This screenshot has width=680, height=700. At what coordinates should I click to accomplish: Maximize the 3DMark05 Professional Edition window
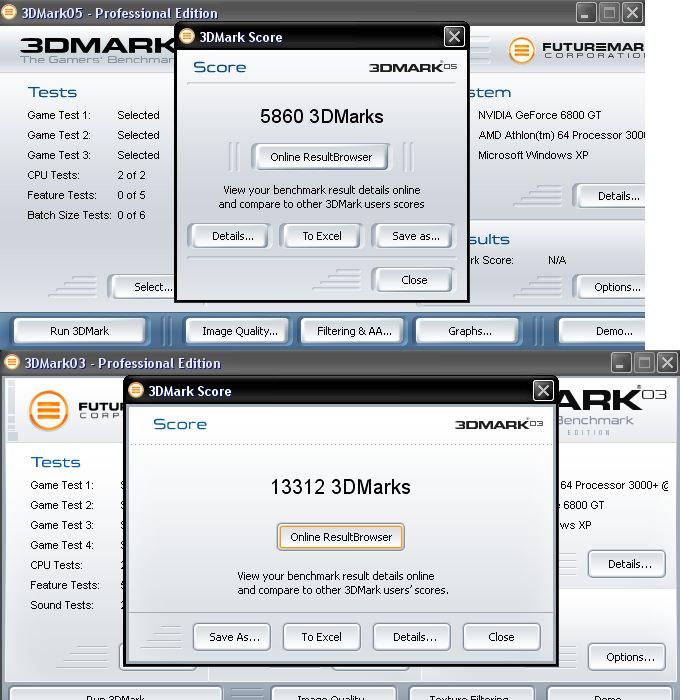[x=609, y=12]
